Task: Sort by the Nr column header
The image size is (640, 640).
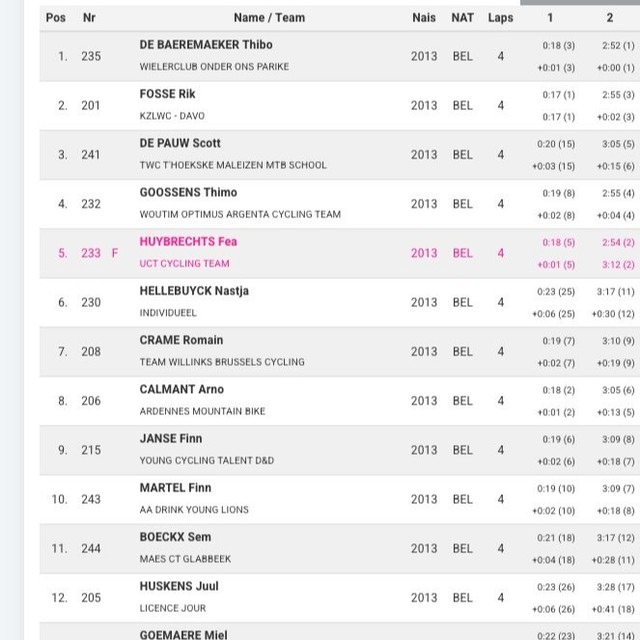Action: click(89, 18)
